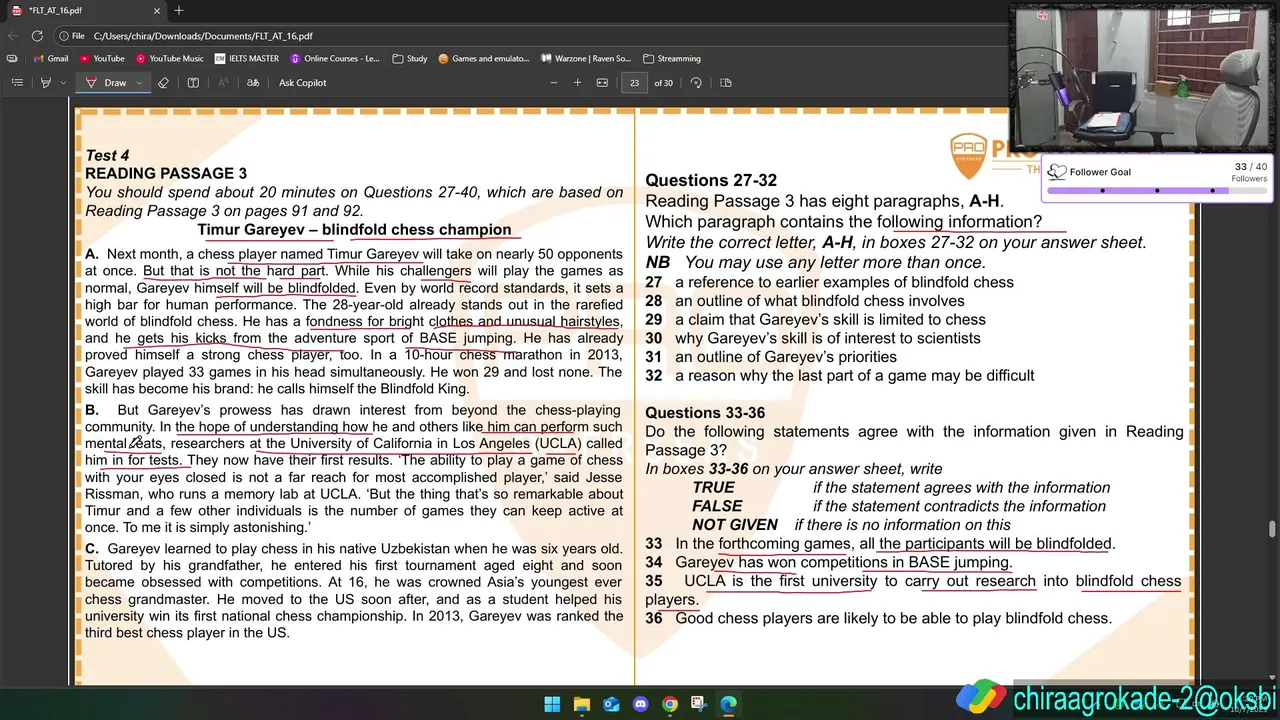Click the Fit to width icon
This screenshot has height=720, width=1280.
602,83
